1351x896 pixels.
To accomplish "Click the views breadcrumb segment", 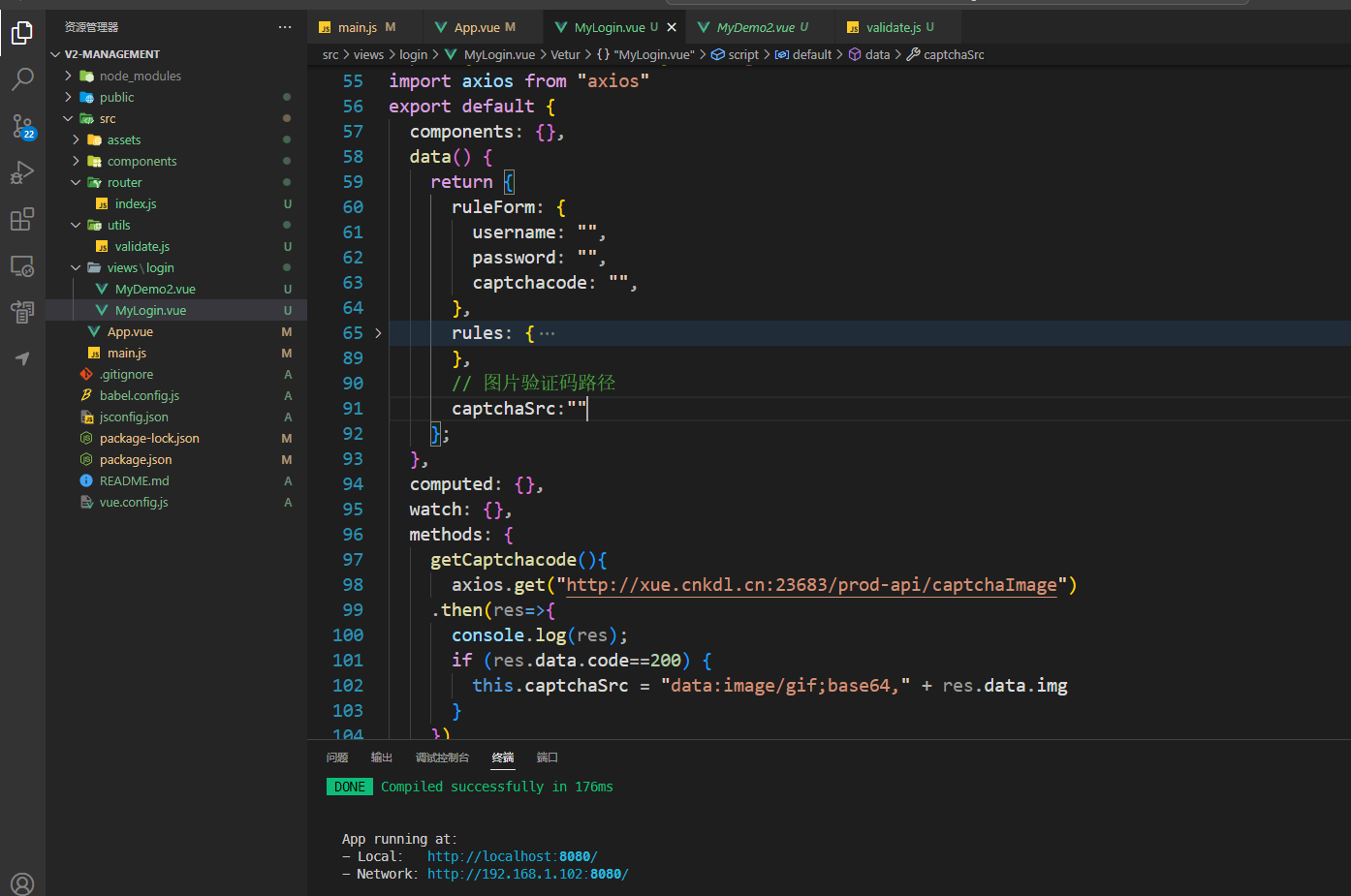I will click(368, 54).
